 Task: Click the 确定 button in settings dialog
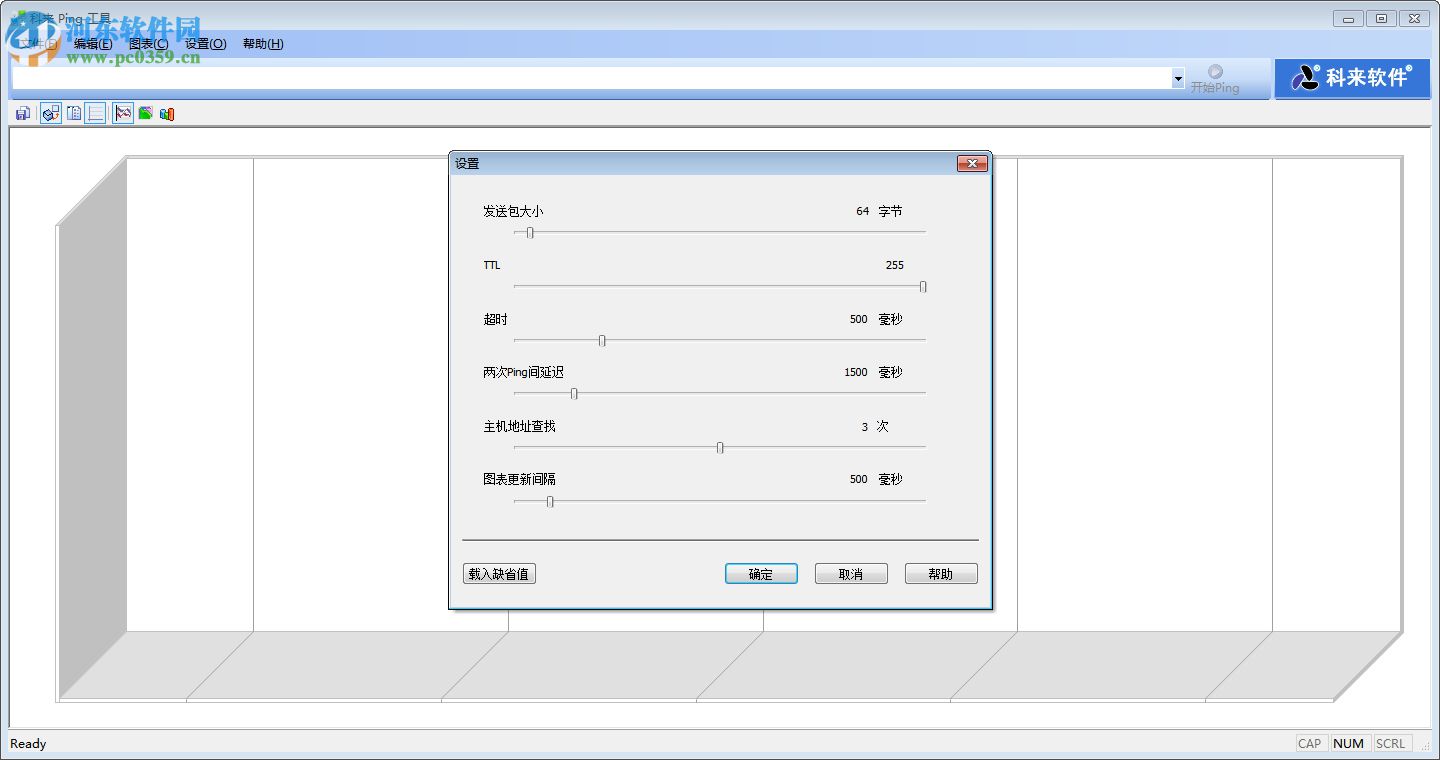click(761, 573)
